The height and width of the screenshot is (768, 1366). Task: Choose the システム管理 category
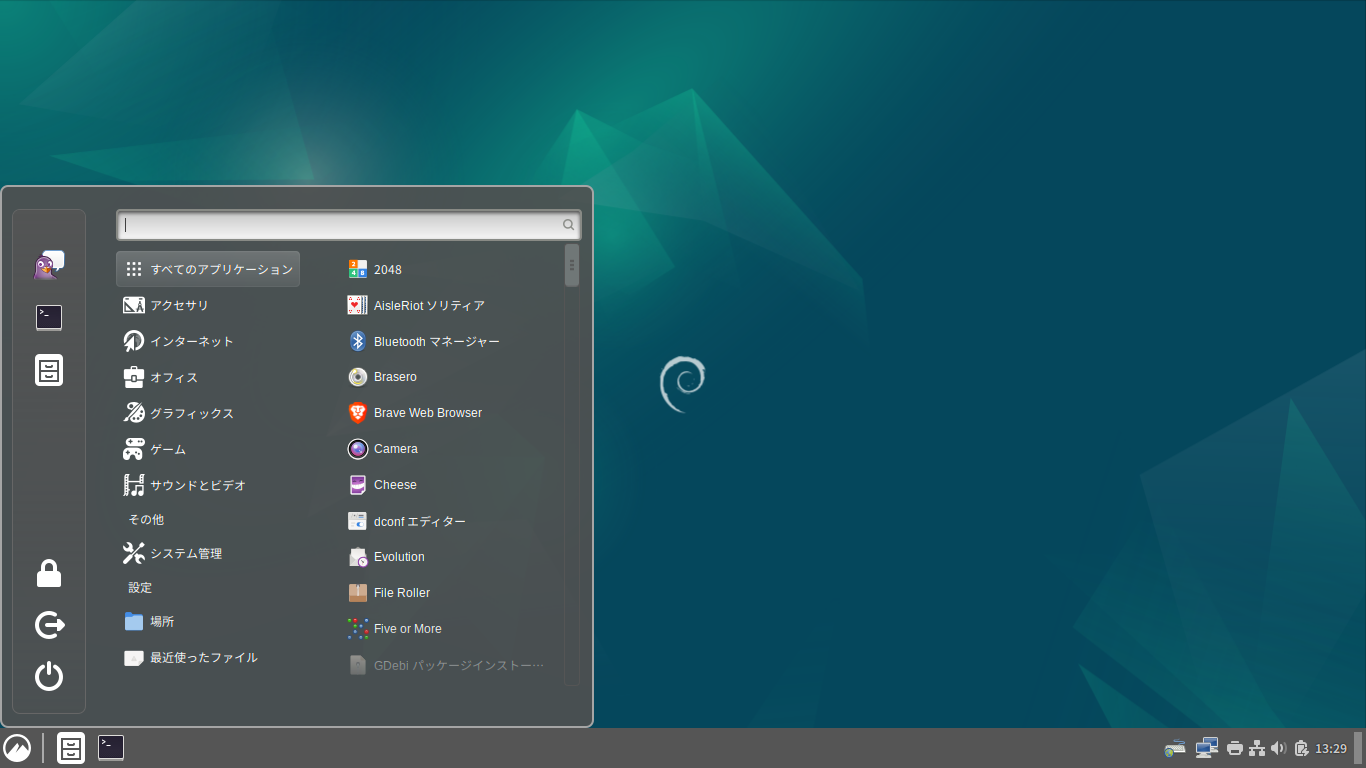click(x=185, y=553)
